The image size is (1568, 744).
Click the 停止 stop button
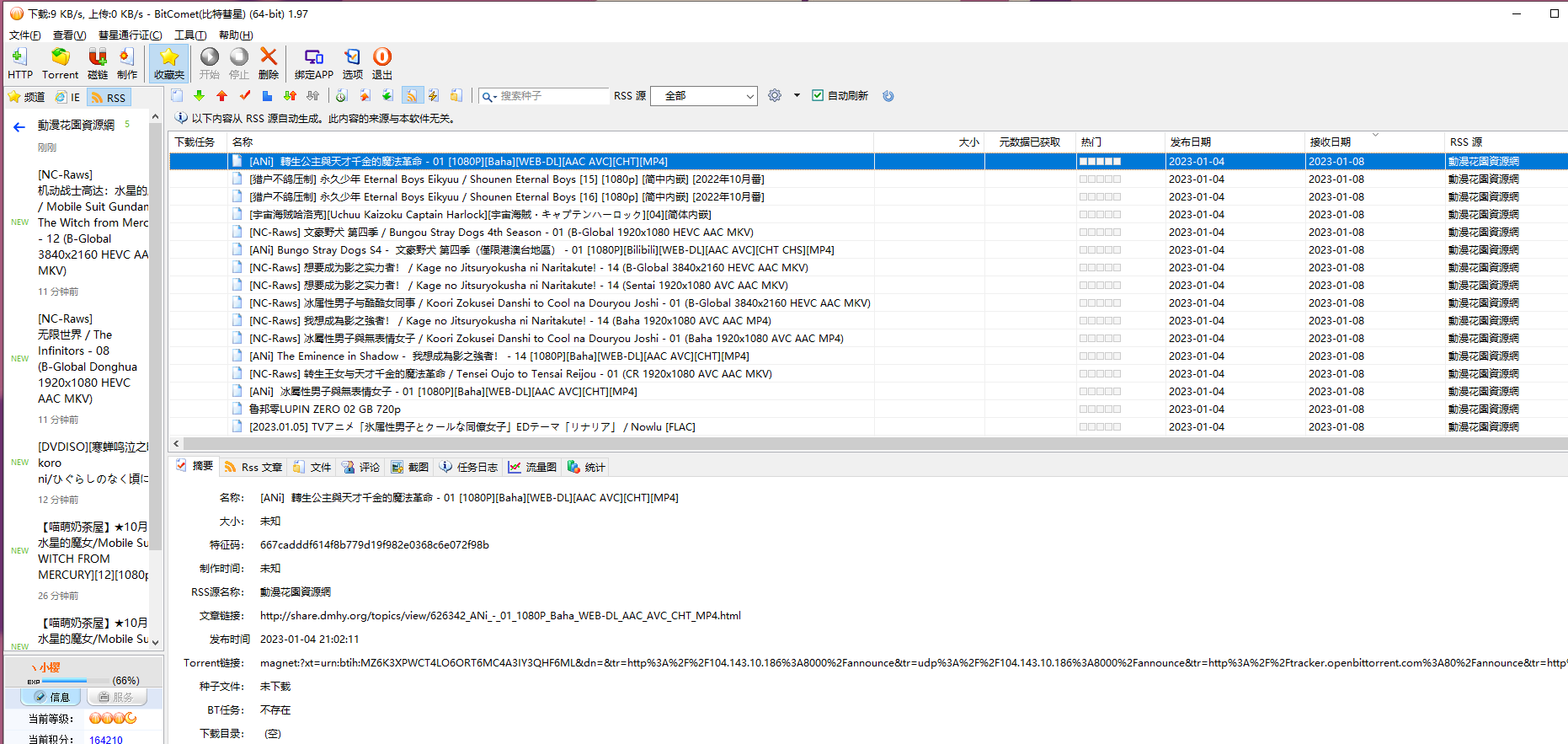click(239, 64)
